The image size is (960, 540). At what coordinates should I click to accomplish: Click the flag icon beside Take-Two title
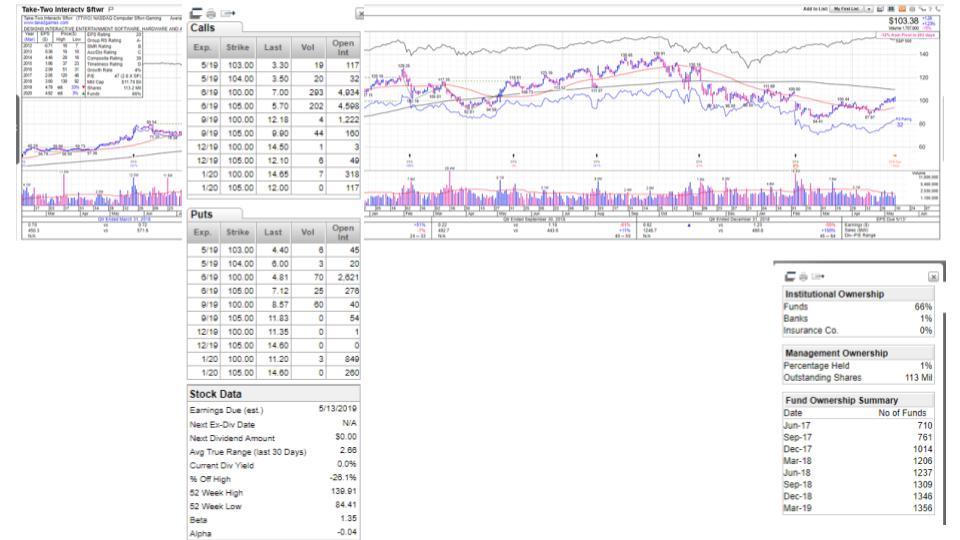[111, 10]
